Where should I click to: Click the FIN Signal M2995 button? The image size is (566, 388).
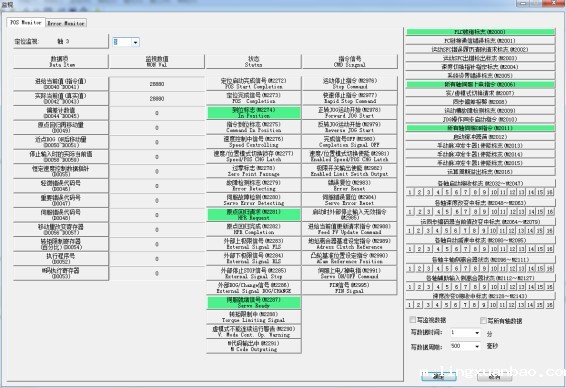coord(349,288)
